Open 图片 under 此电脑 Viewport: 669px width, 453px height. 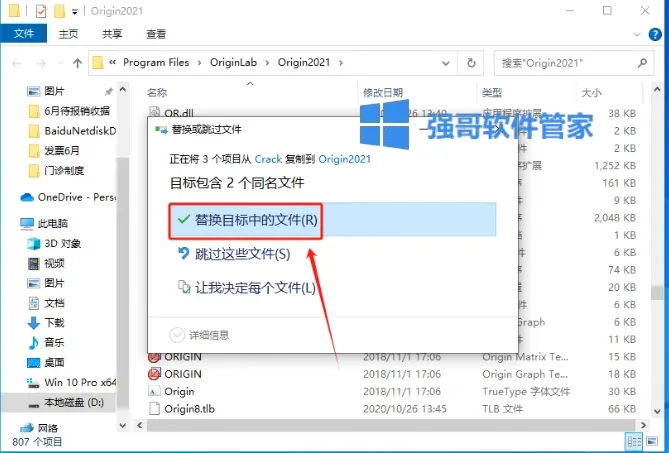47,283
